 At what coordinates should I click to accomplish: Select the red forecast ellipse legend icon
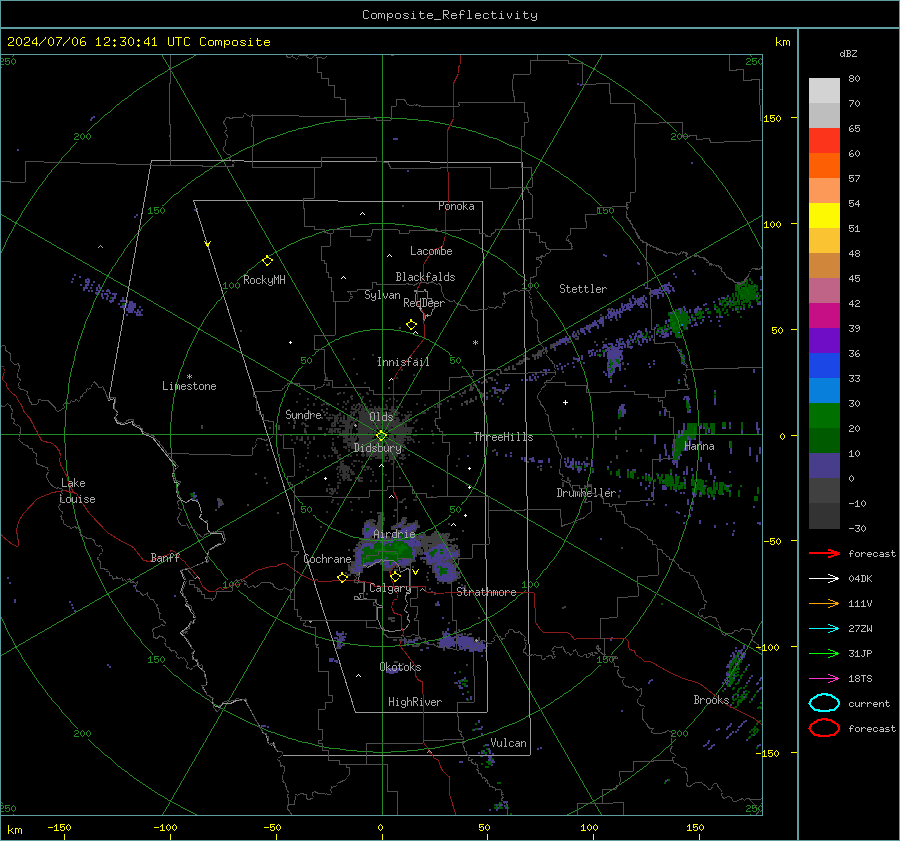click(824, 728)
